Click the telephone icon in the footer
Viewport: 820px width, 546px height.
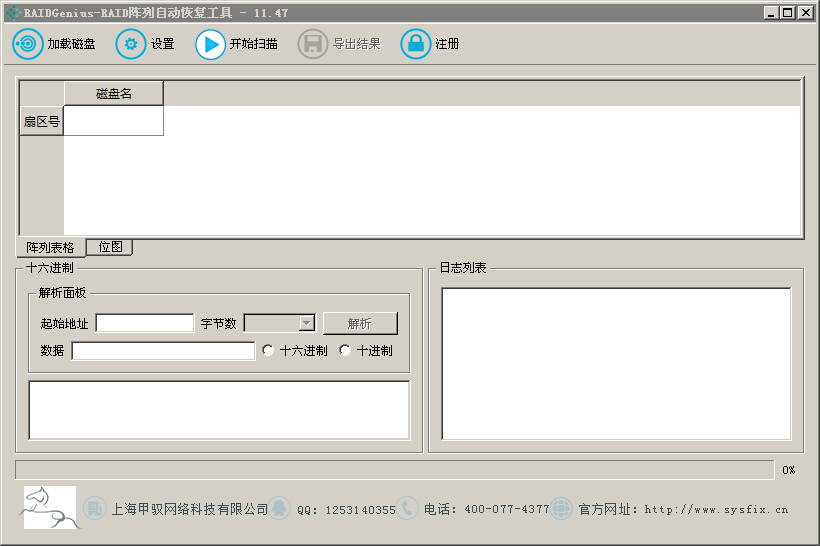click(407, 508)
